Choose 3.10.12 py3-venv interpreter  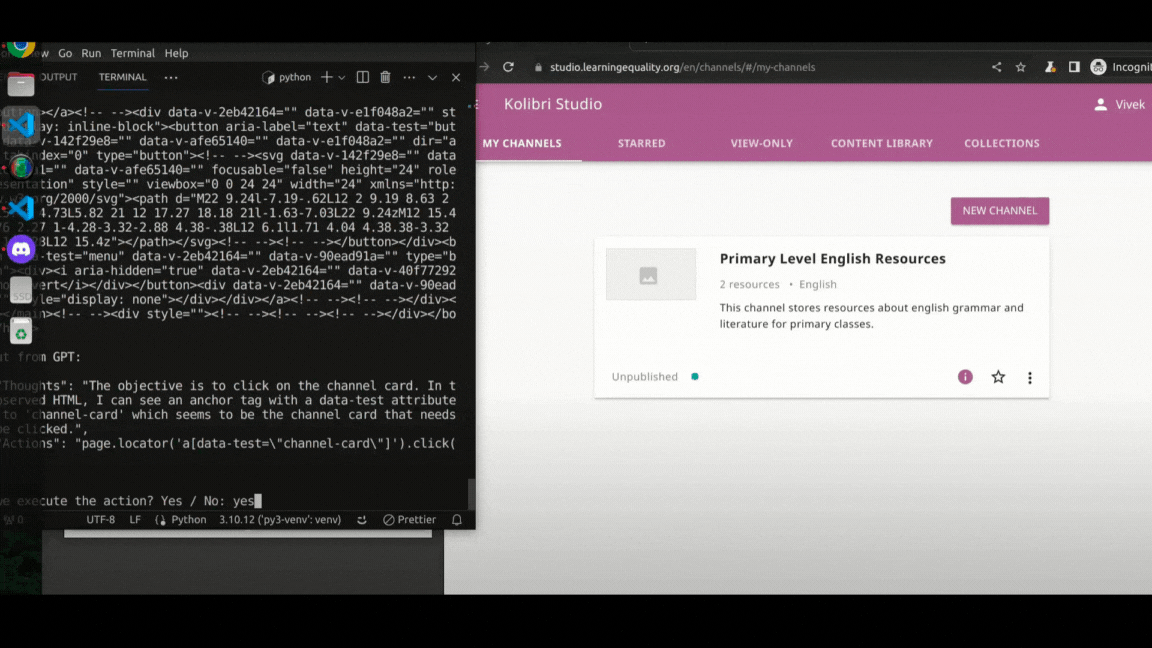pos(280,519)
